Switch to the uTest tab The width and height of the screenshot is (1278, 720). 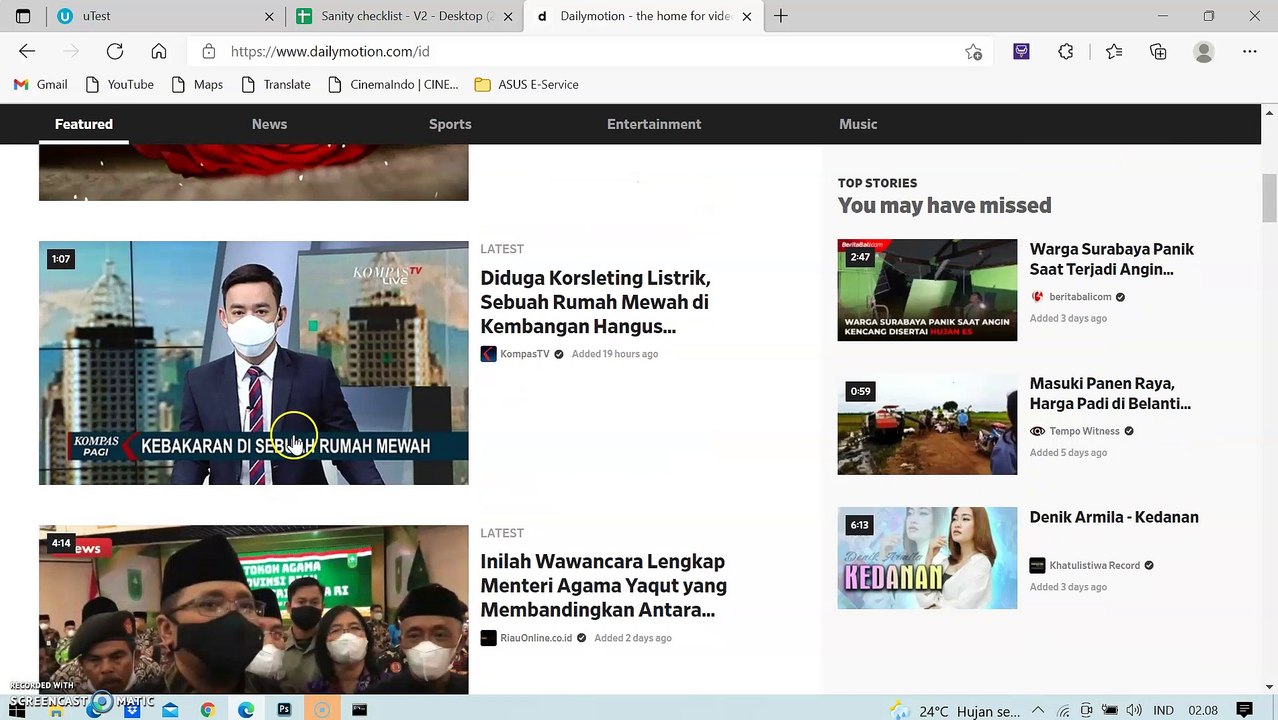tap(165, 17)
